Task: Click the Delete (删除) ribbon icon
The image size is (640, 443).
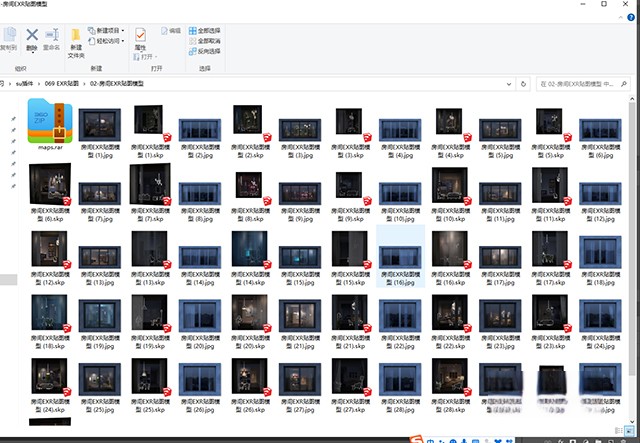Action: tap(32, 38)
